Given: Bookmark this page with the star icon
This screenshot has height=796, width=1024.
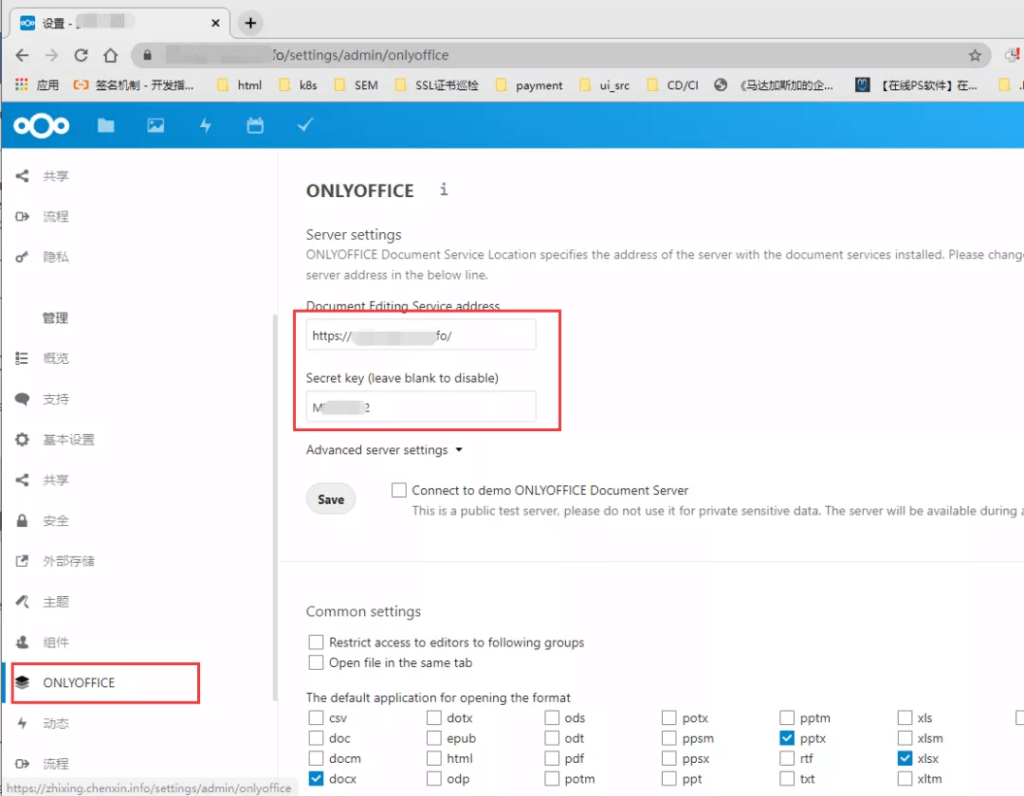Looking at the screenshot, I should [975, 56].
